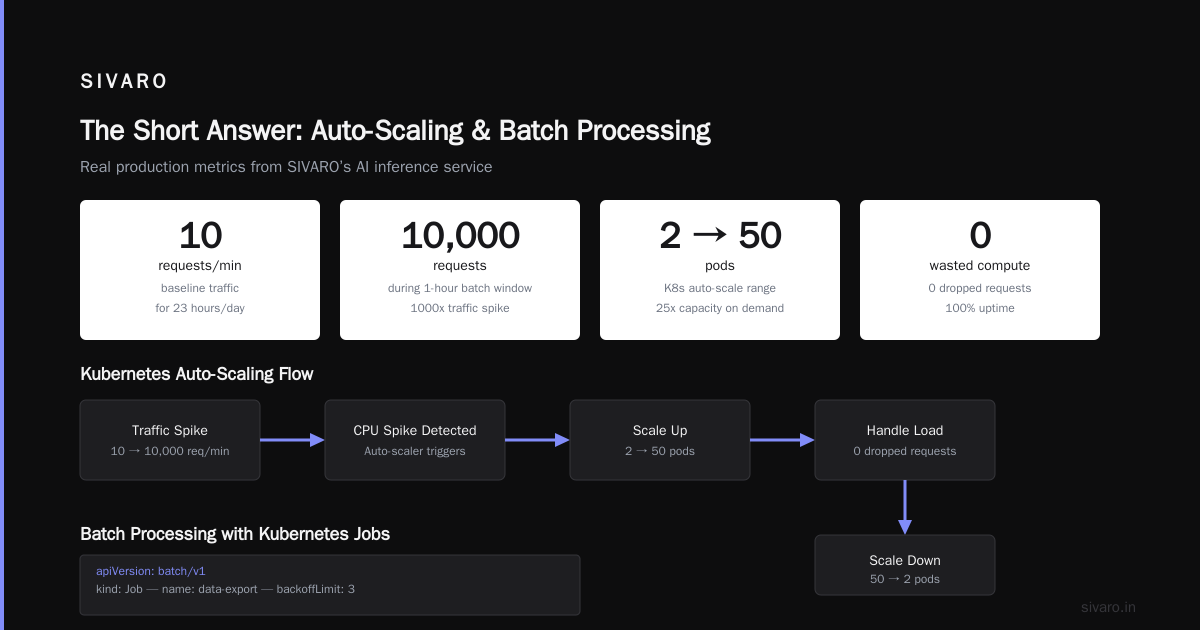Click the SIVARO logo text
Screen dimensions: 1200x630
(x=124, y=82)
